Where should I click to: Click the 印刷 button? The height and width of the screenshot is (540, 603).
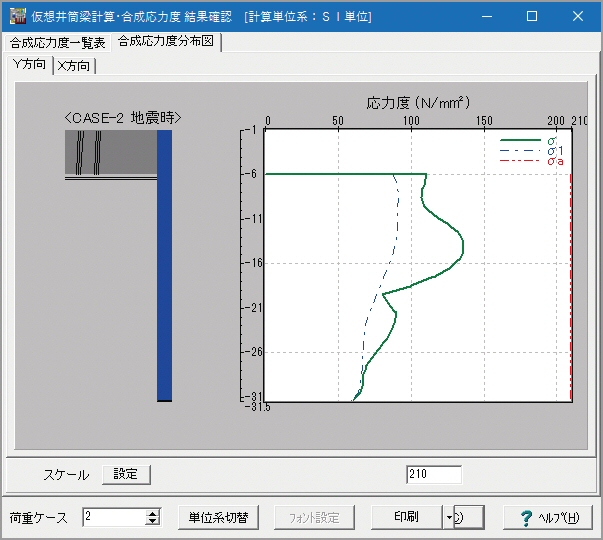click(x=406, y=517)
